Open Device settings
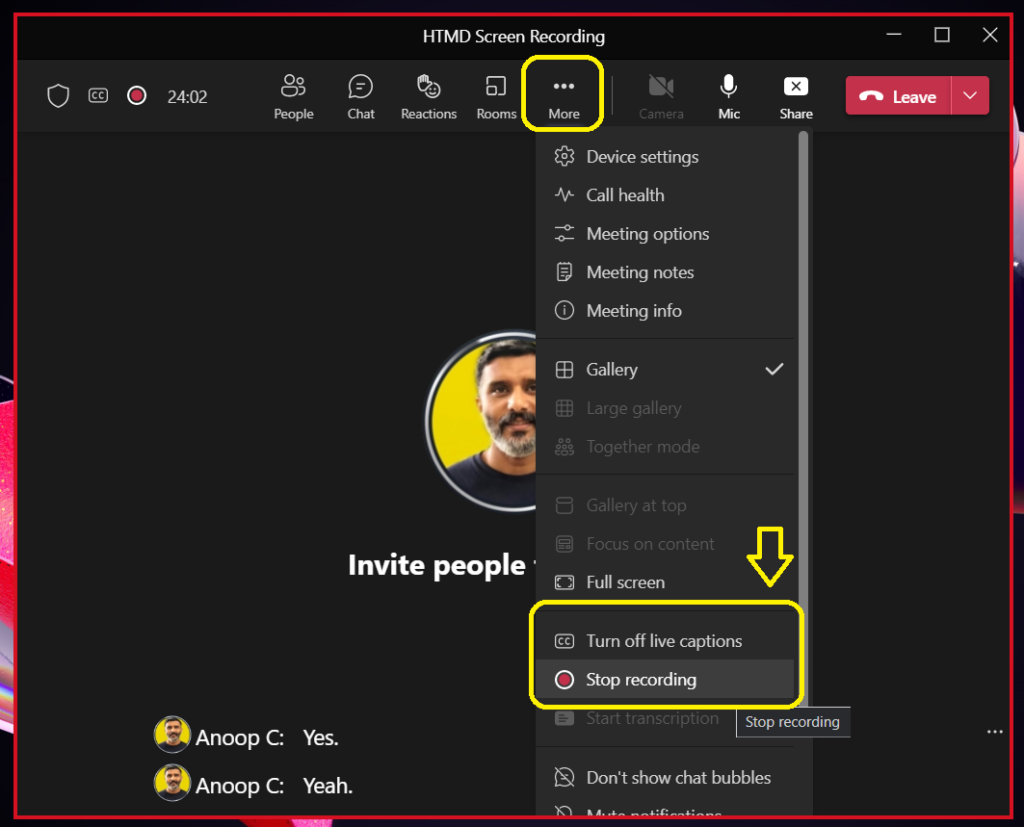Image resolution: width=1024 pixels, height=827 pixels. click(x=641, y=157)
